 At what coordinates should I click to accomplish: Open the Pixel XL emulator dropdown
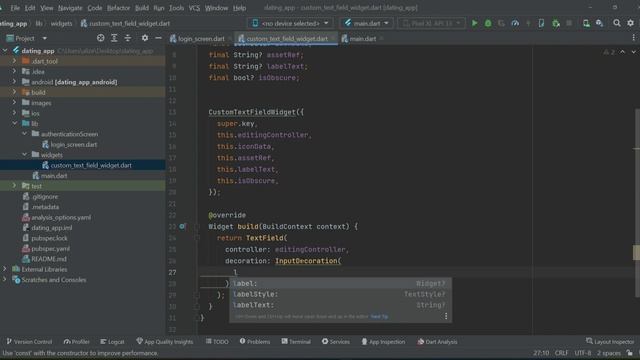[x=431, y=23]
